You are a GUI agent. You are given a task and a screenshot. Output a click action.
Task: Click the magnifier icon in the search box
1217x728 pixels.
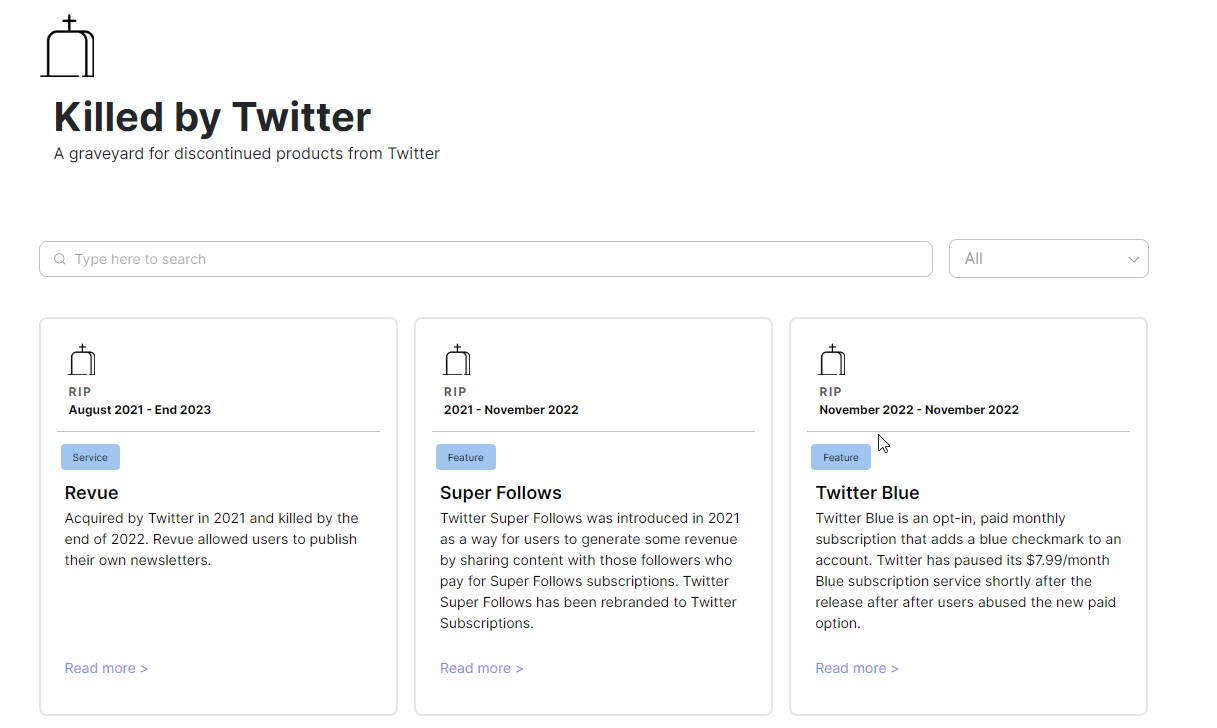[60, 259]
